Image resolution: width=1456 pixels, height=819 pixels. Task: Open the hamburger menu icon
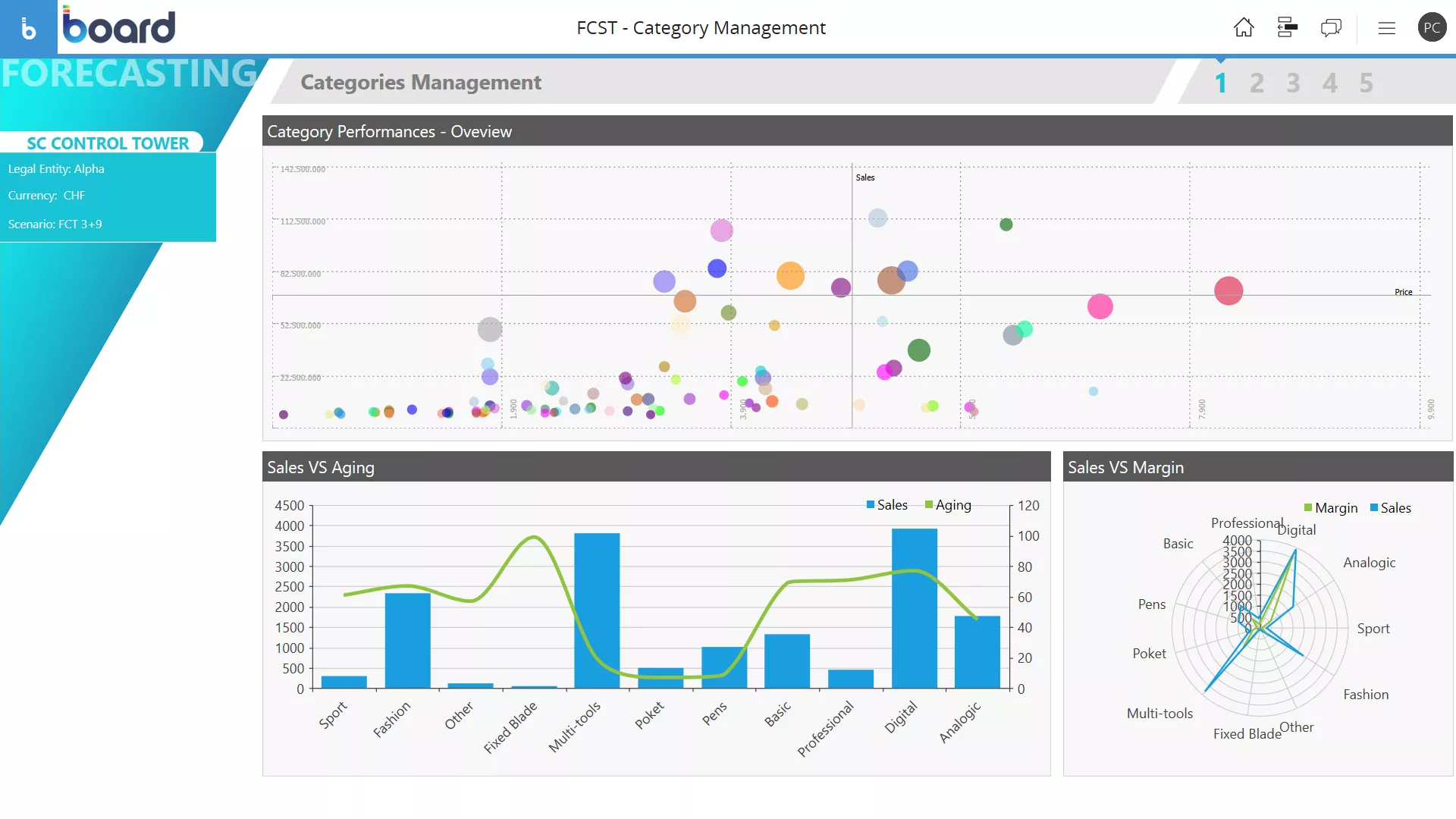[x=1386, y=28]
